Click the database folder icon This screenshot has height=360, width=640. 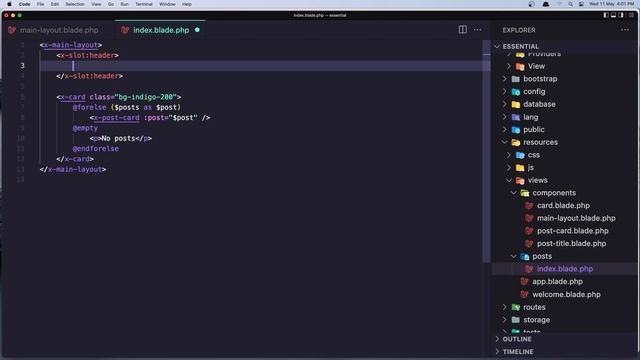[x=516, y=104]
